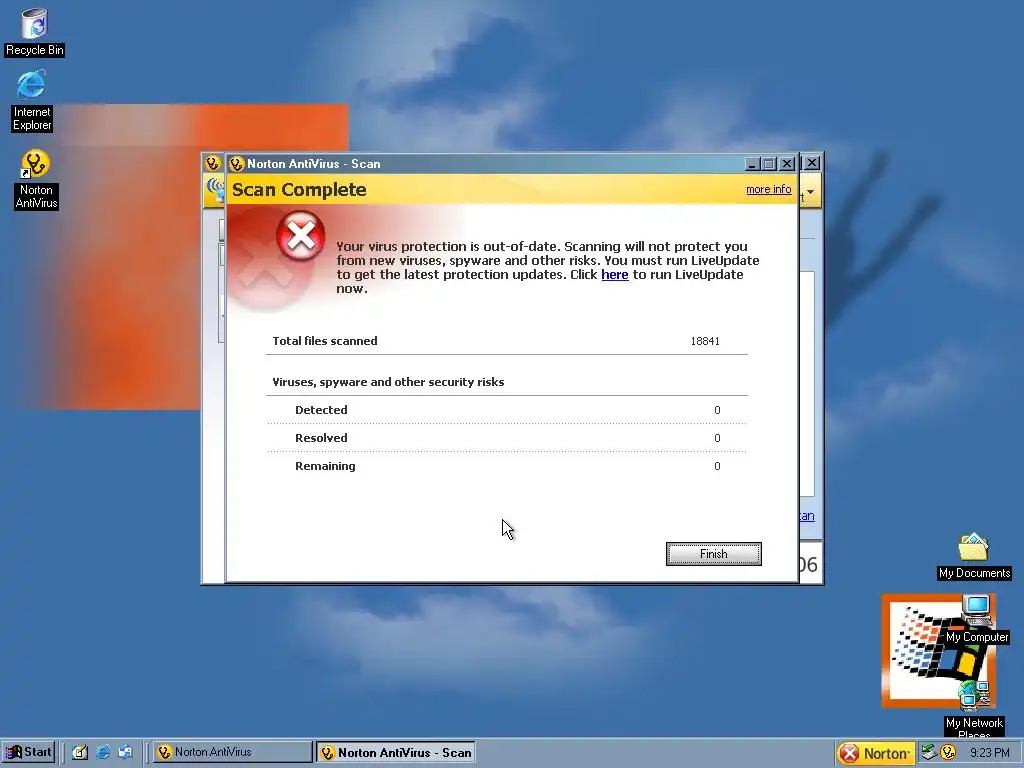Viewport: 1024px width, 768px height.
Task: Minimize the Norton AntiVirus Scan dialog
Action: [x=752, y=164]
